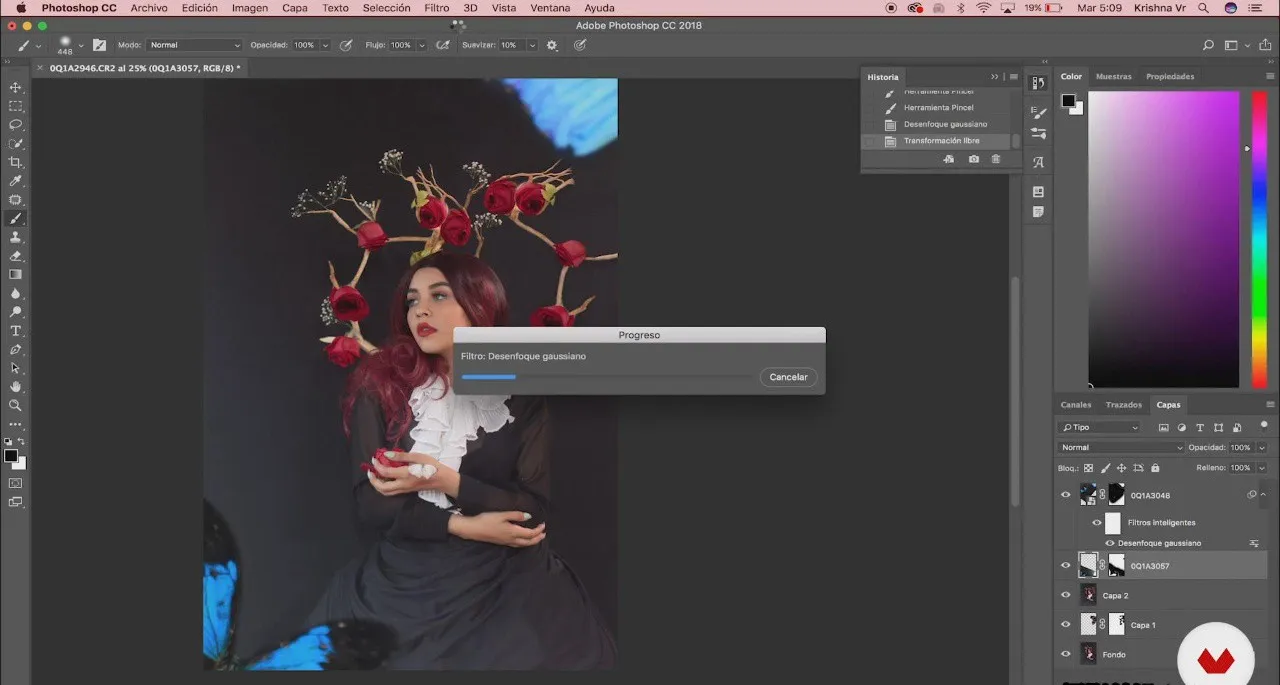
Task: Select the Hand tool
Action: [x=15, y=387]
